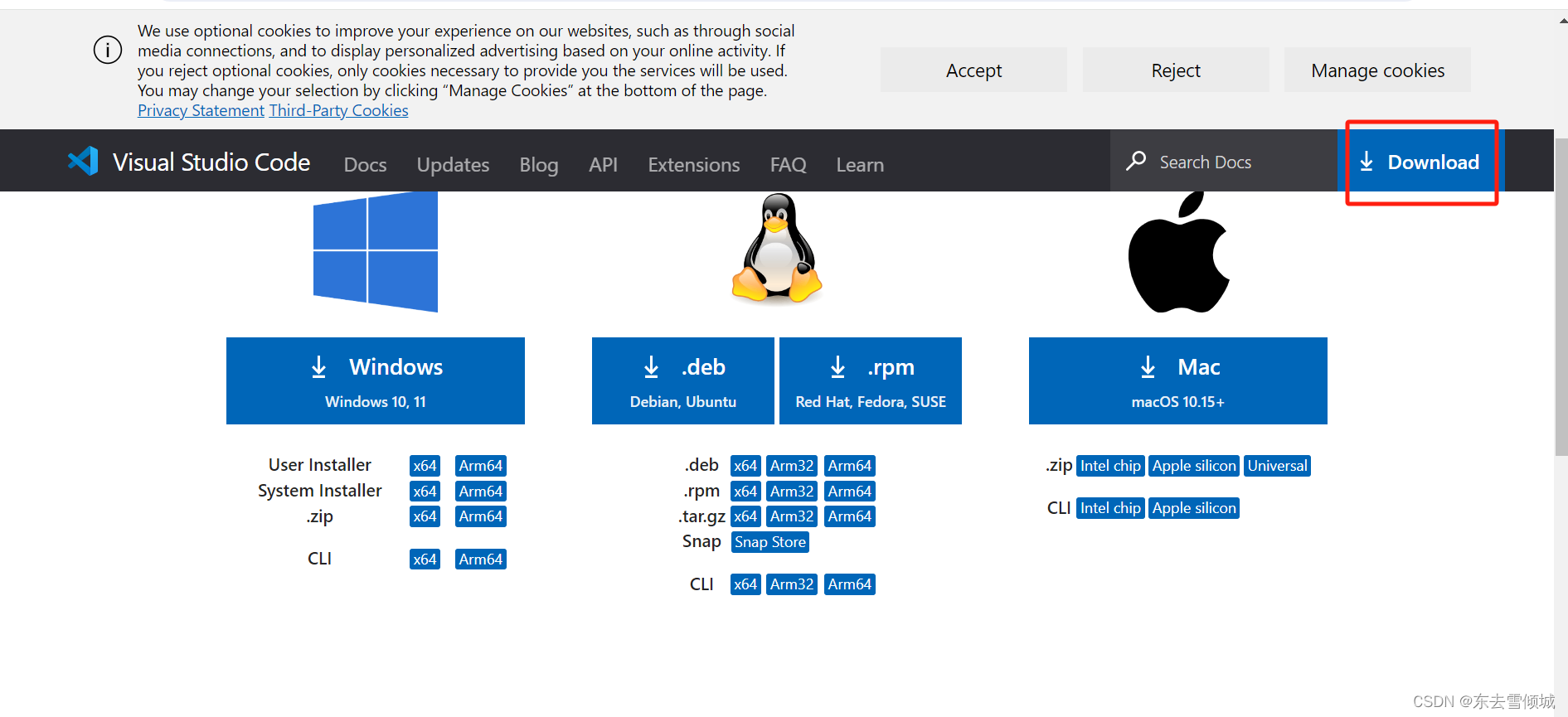
Task: Download the .deb Debian, Ubuntu package
Action: [683, 380]
